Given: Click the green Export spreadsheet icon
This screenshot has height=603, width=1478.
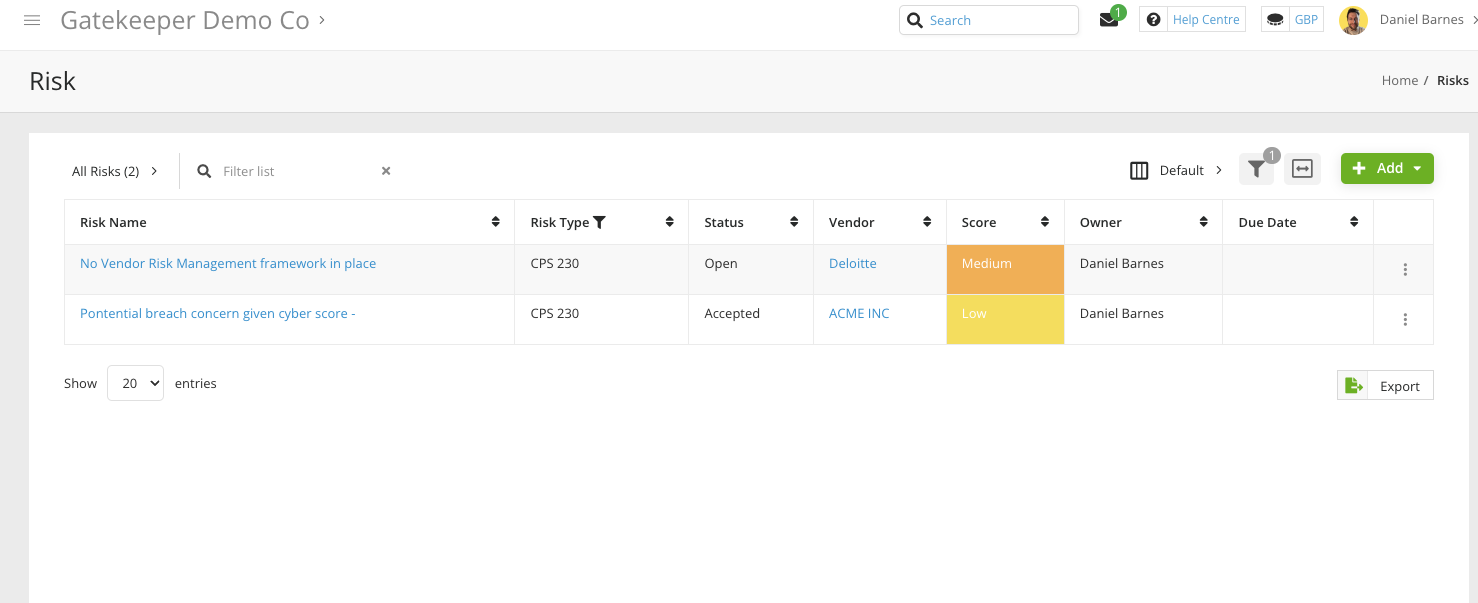Looking at the screenshot, I should coord(1353,384).
